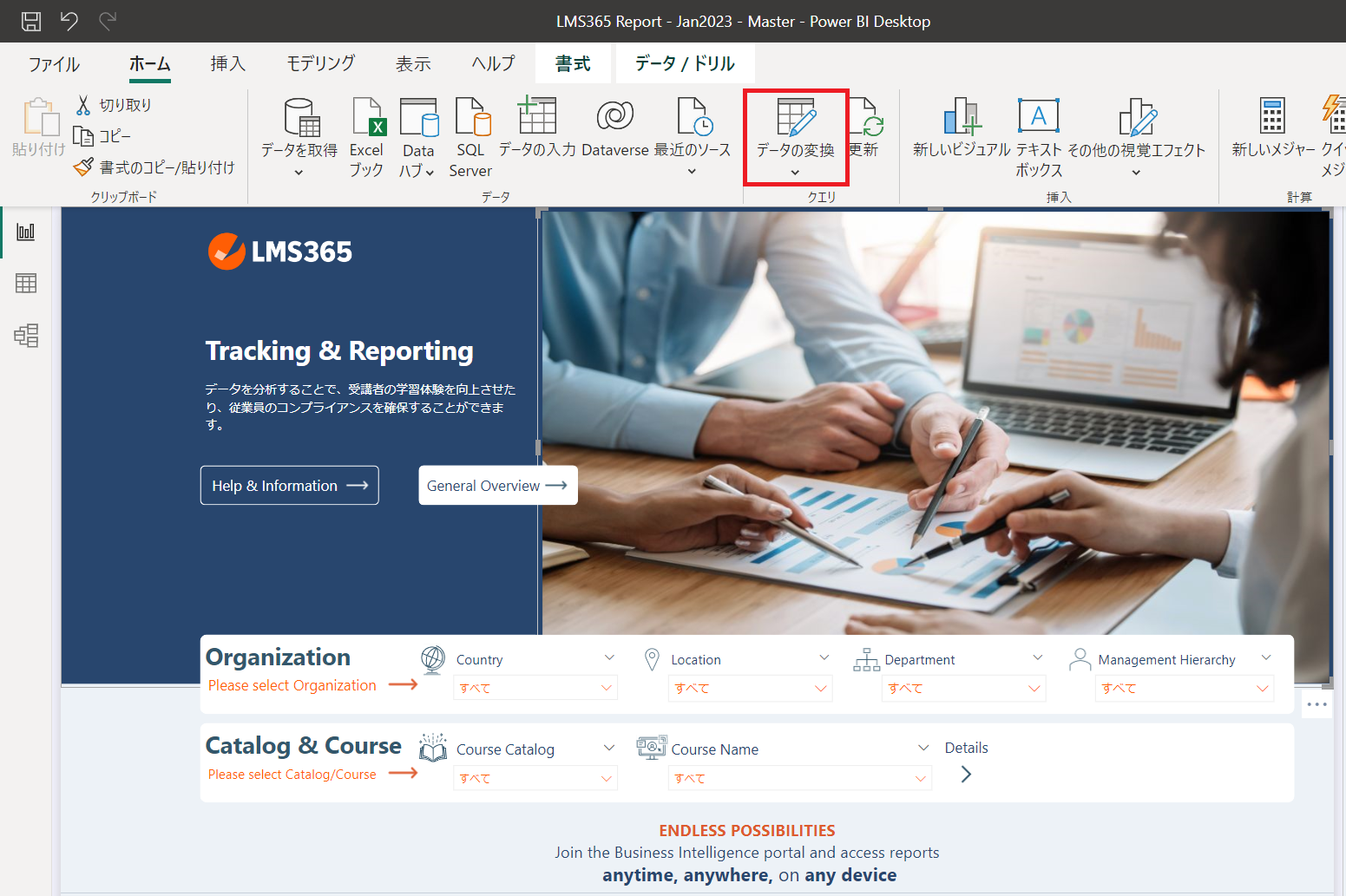This screenshot has width=1346, height=896.
Task: Click the Location pin icon
Action: [652, 660]
